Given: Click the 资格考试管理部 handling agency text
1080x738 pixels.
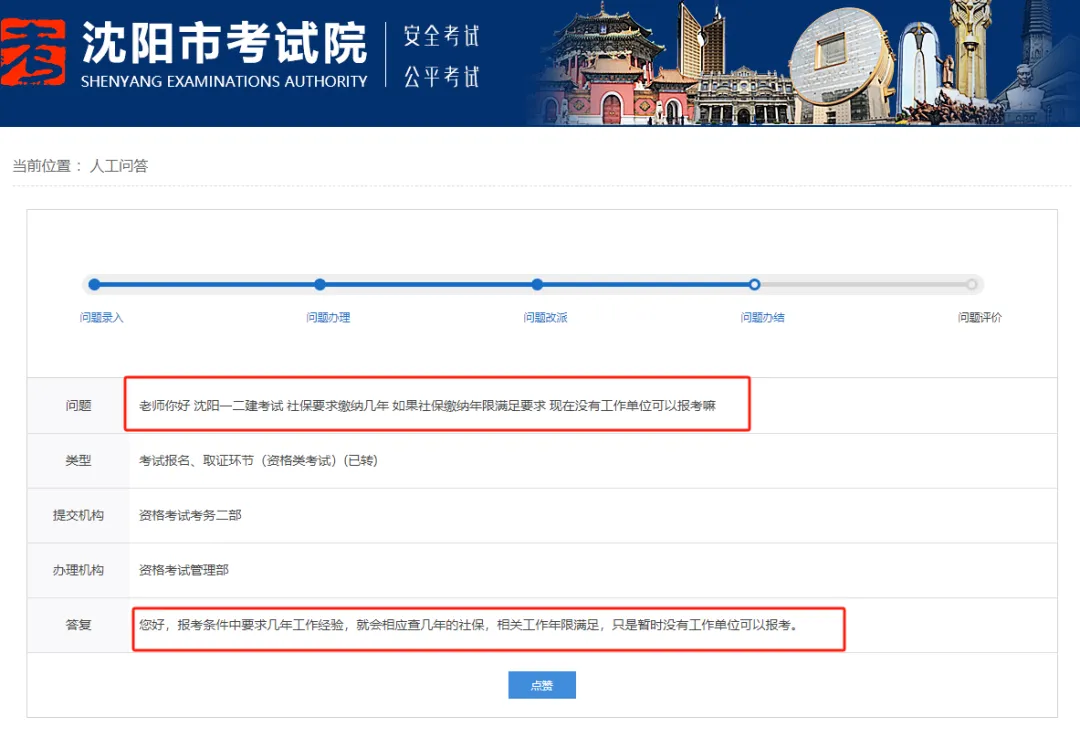Looking at the screenshot, I should 184,570.
